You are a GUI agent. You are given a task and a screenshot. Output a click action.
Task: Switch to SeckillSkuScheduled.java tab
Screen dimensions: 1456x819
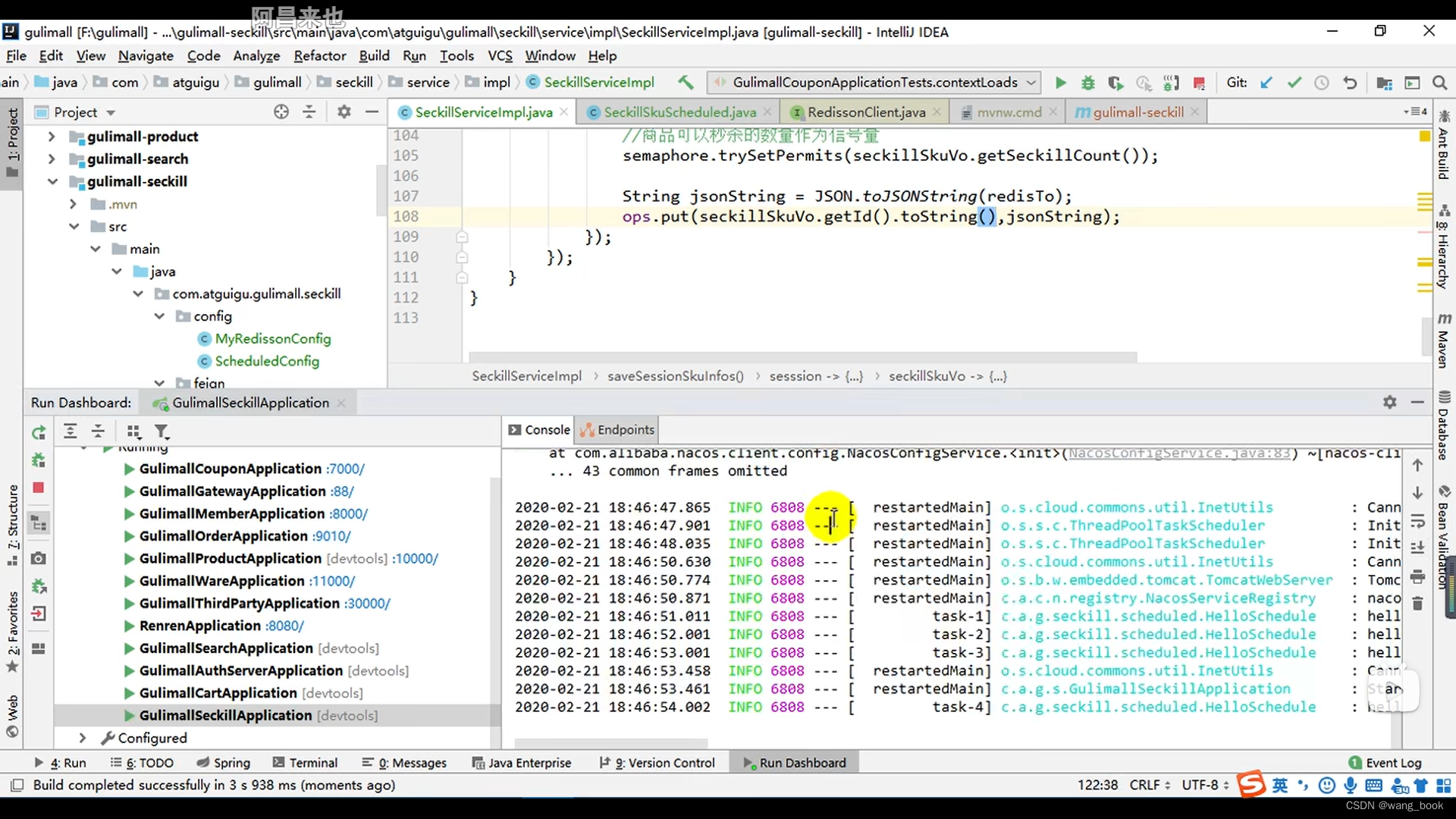pos(679,112)
